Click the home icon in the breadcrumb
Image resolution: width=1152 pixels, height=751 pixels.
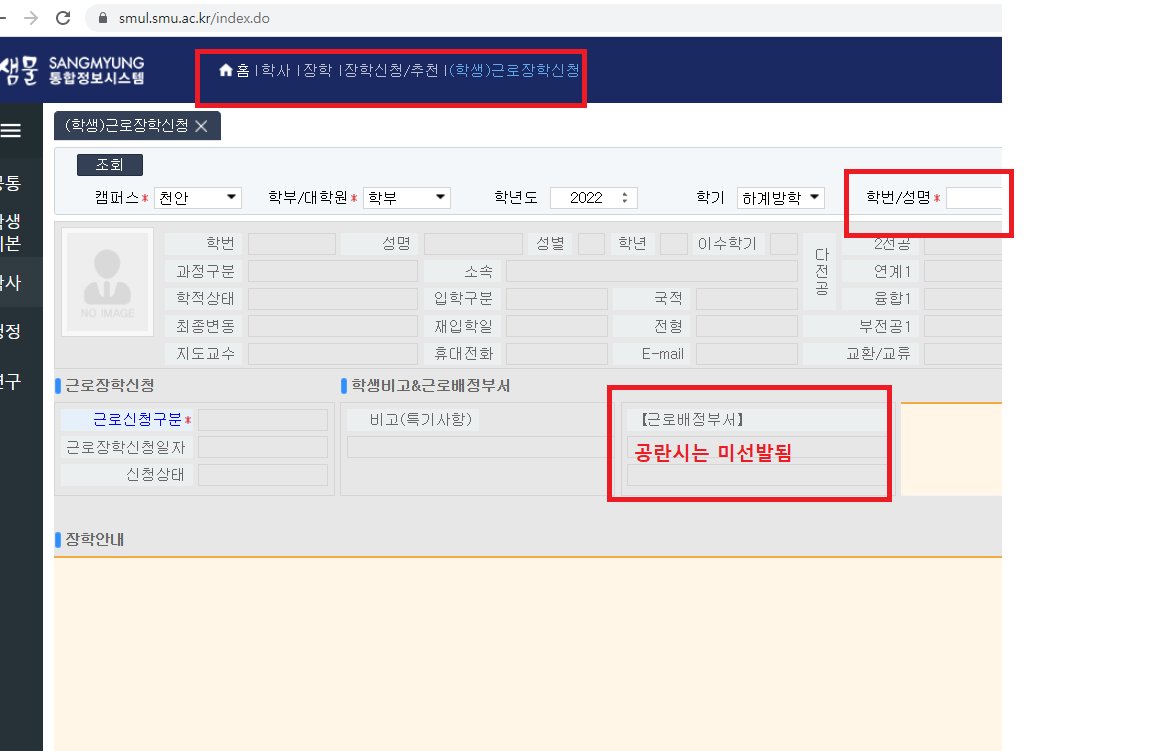coord(226,70)
